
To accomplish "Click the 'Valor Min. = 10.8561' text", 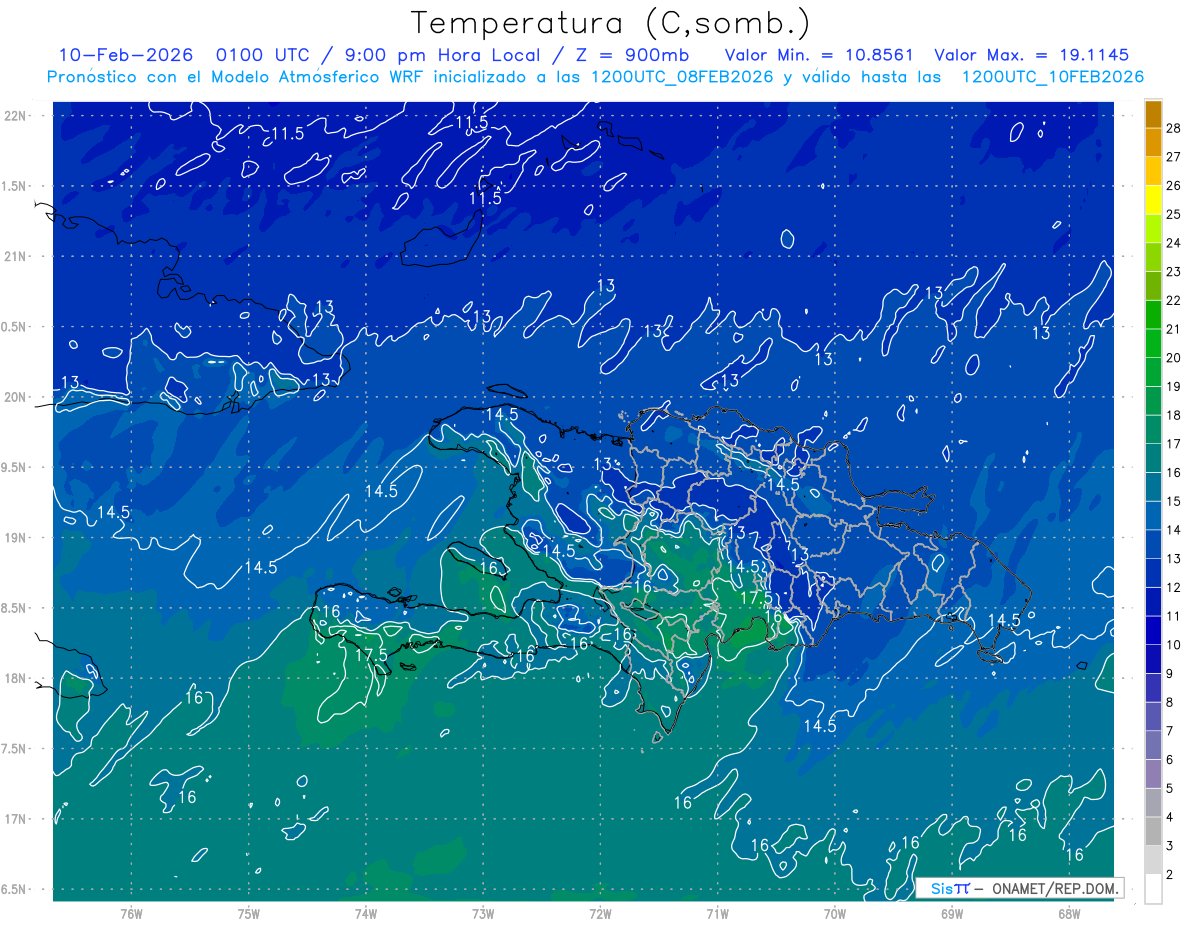I will point(820,55).
